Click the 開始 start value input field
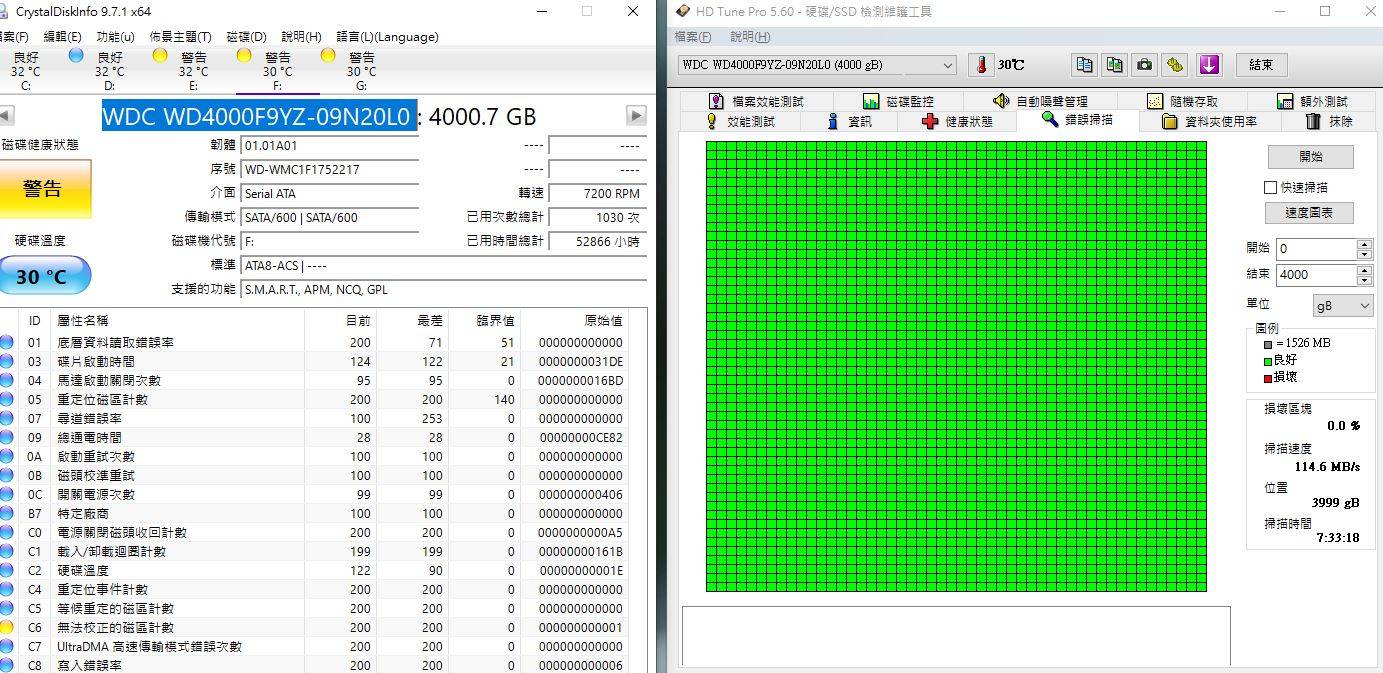Image resolution: width=1383 pixels, height=673 pixels. [1317, 249]
